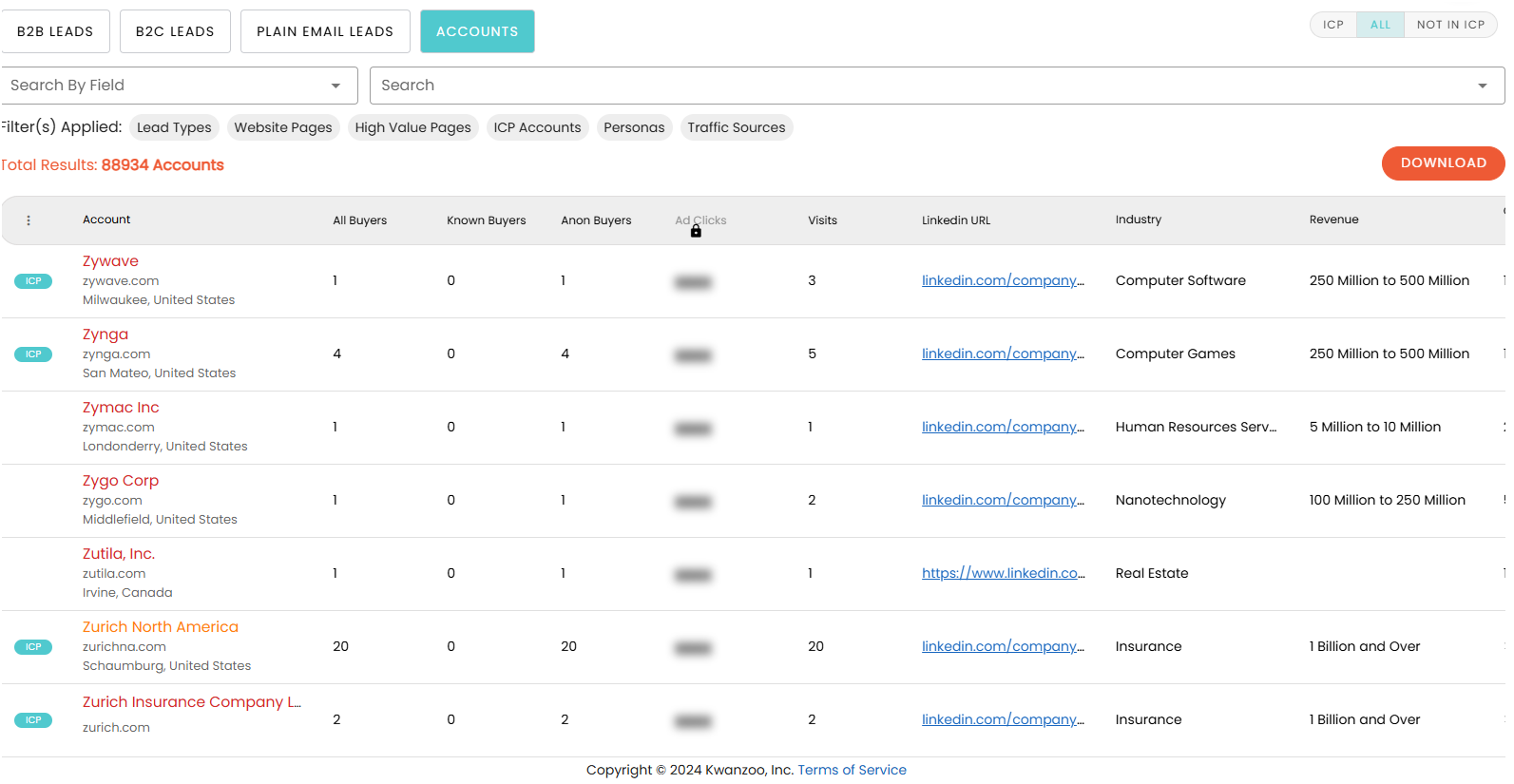Open the LinkedIn URL for Zygo Corp row
1514x784 pixels.
(1003, 500)
